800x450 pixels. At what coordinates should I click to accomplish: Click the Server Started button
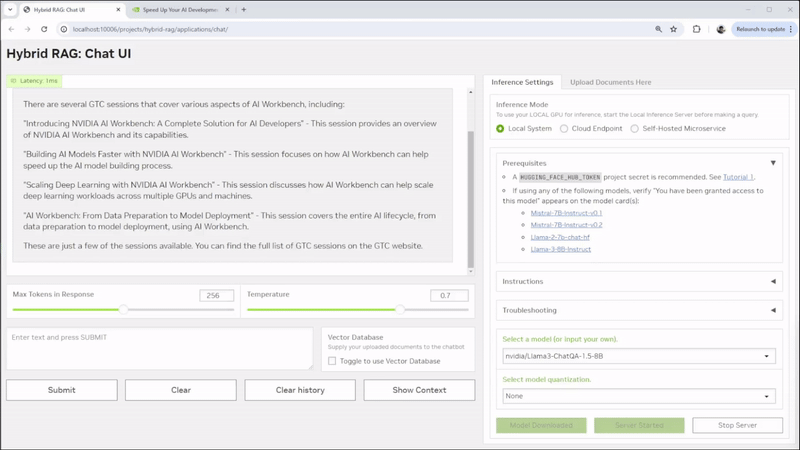[639, 425]
